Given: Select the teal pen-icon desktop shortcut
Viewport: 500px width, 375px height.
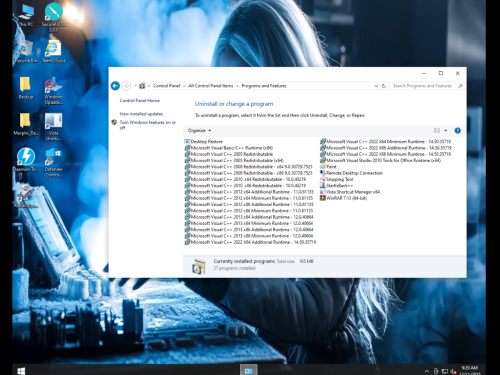Looking at the screenshot, I should click(54, 17).
